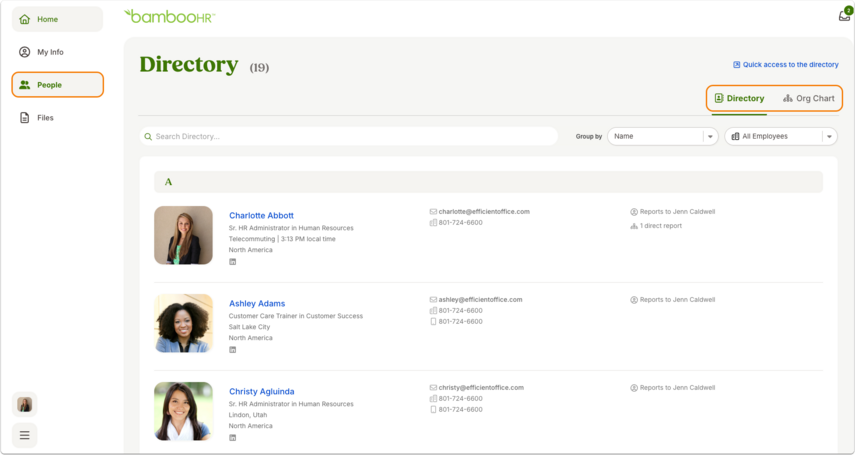The height and width of the screenshot is (455, 855).
Task: Open the Group by Name dropdown
Action: (662, 136)
